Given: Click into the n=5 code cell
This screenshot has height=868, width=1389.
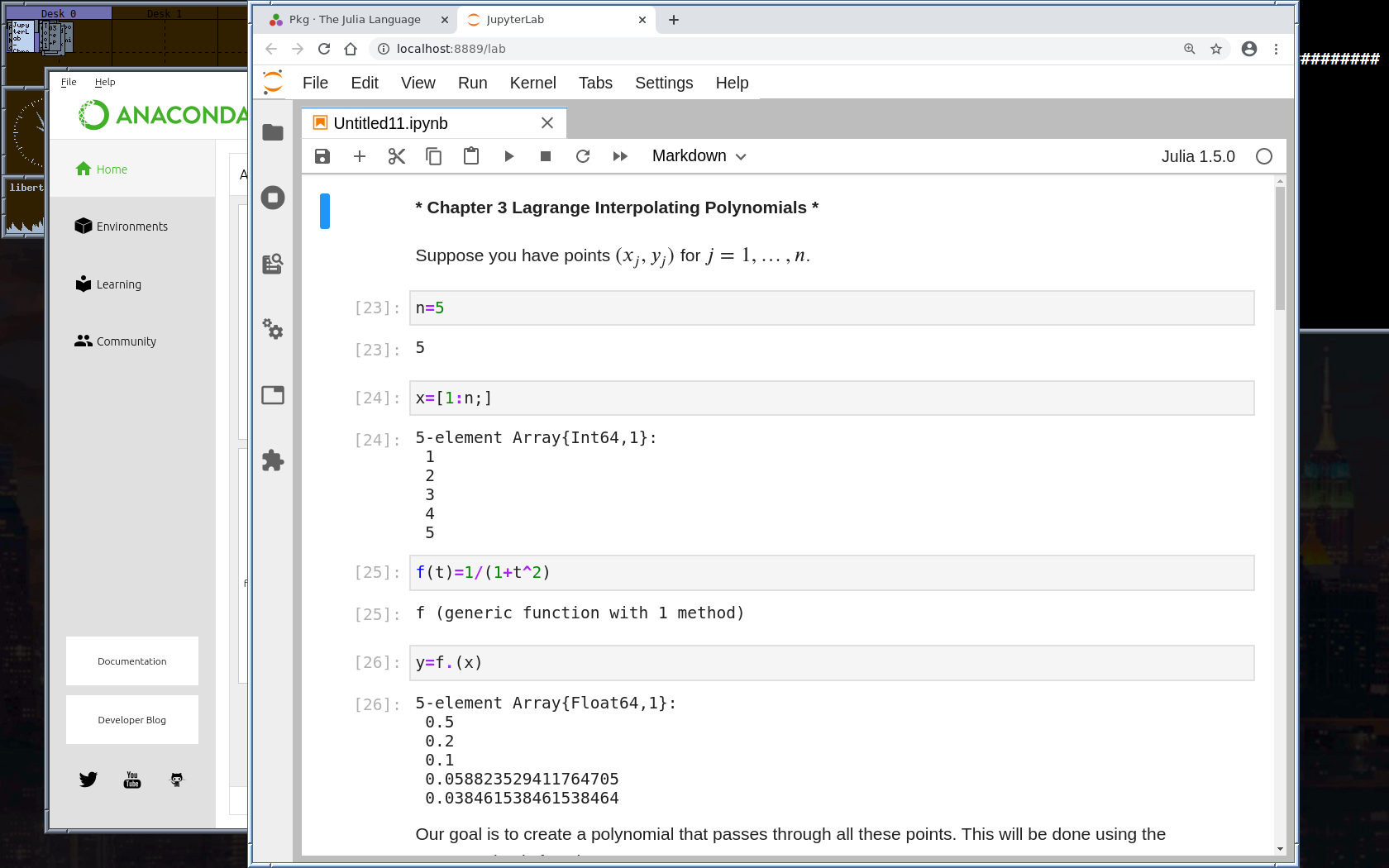Looking at the screenshot, I should [x=831, y=308].
